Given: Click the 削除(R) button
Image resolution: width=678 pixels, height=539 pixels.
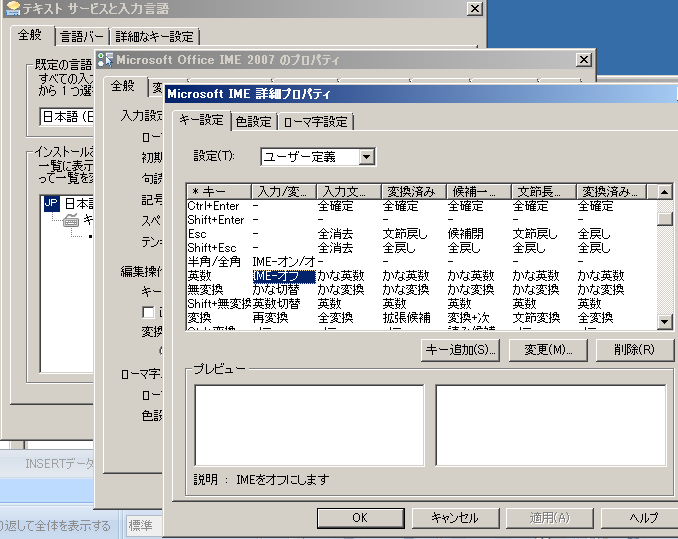Looking at the screenshot, I should click(x=634, y=350).
